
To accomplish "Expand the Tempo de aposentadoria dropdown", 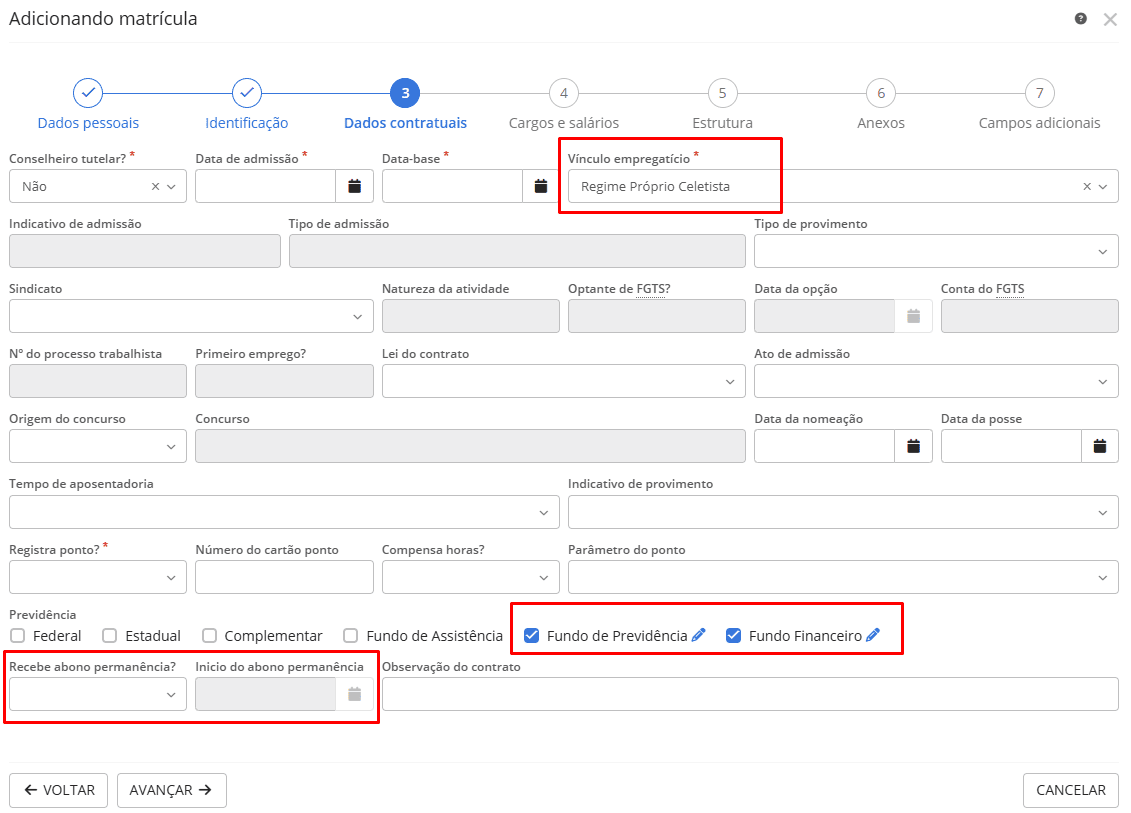I will click(x=284, y=512).
